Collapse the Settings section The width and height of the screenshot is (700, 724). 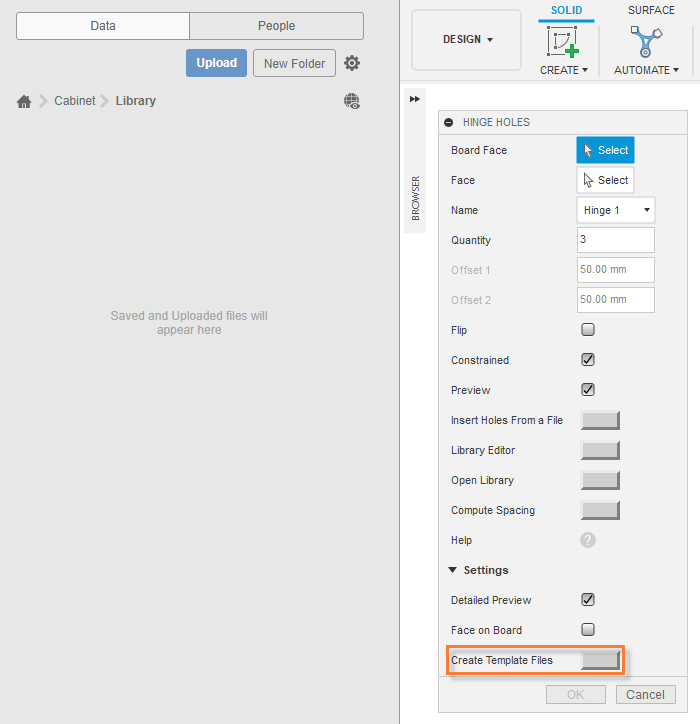coord(454,570)
